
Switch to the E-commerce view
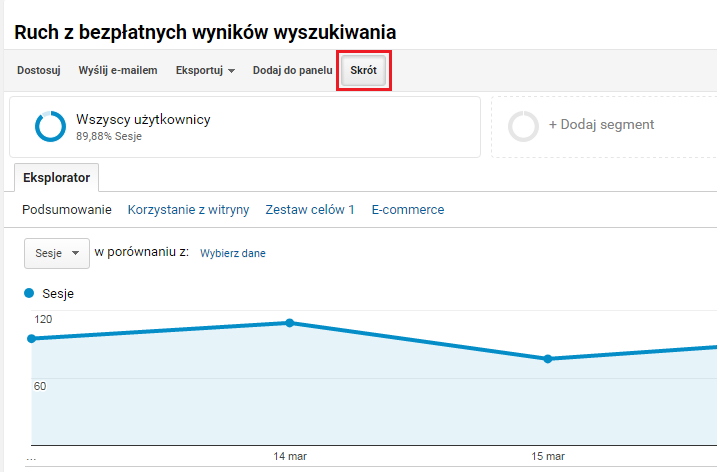408,209
